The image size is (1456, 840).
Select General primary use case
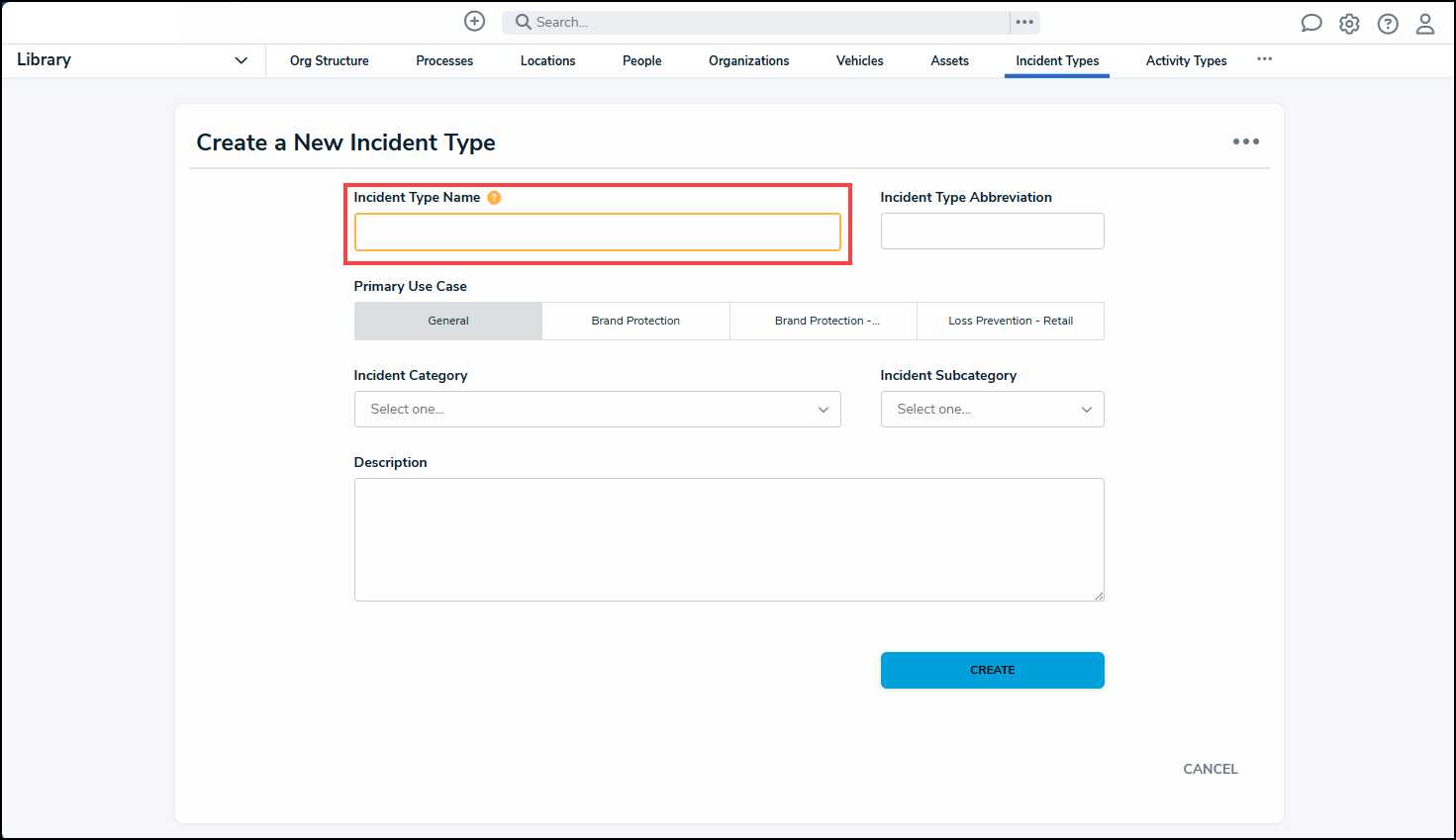click(448, 321)
